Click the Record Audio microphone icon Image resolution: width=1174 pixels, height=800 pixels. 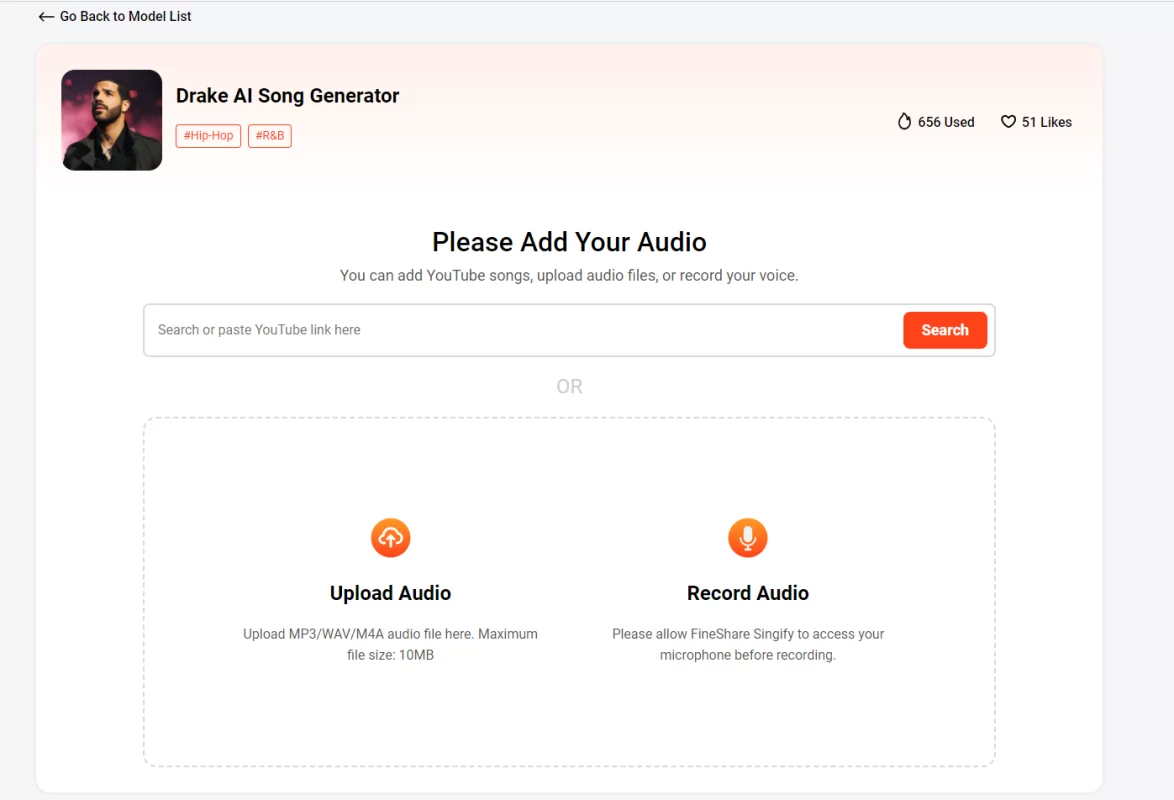(748, 538)
